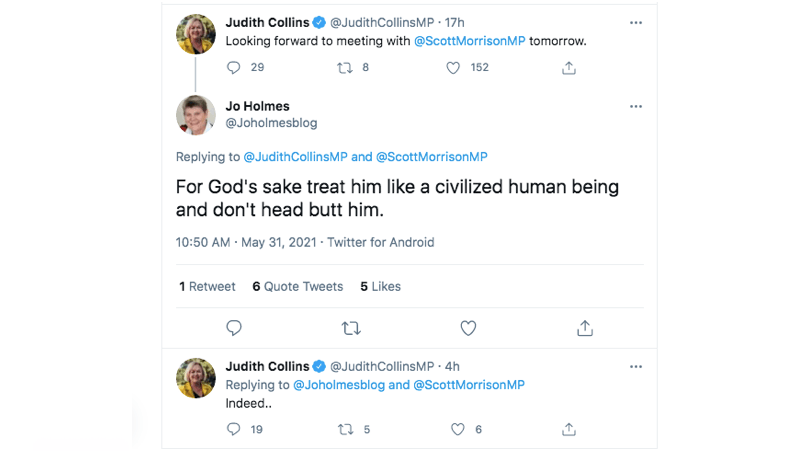View the 6 Quote Tweets
Image resolution: width=810 pixels, height=451 pixels.
tap(298, 286)
